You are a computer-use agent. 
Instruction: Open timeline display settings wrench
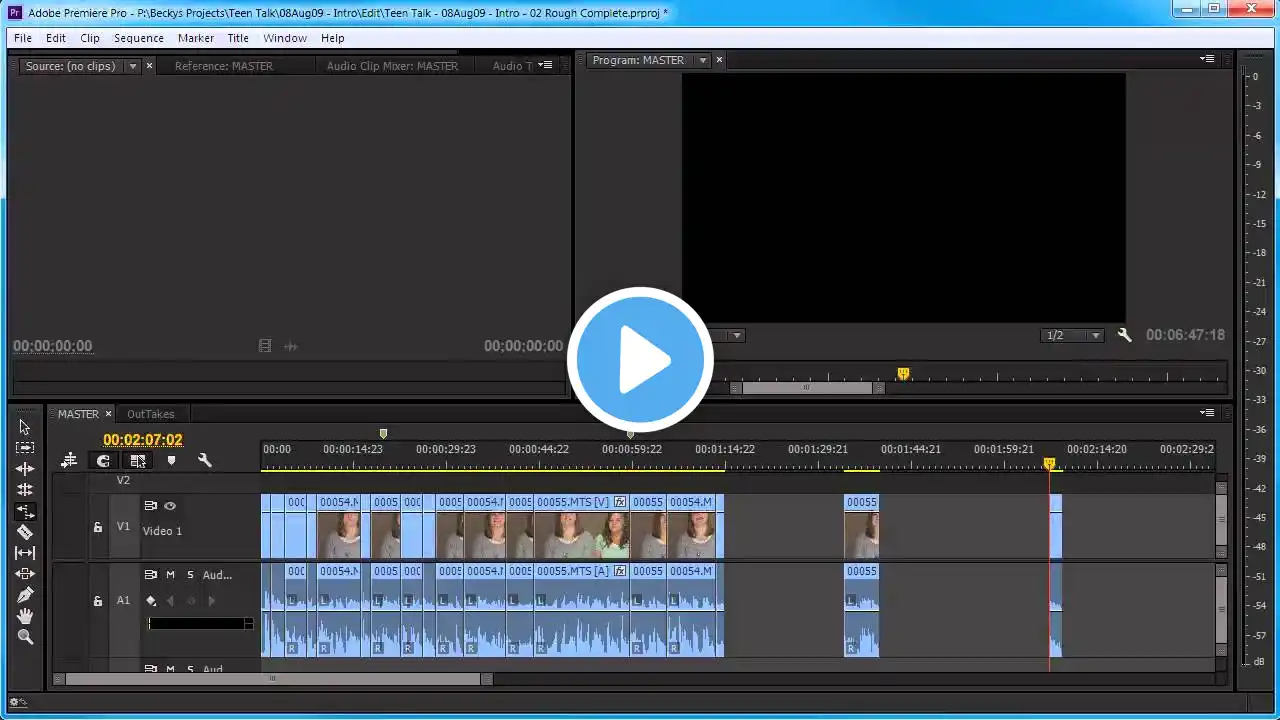pyautogui.click(x=205, y=461)
